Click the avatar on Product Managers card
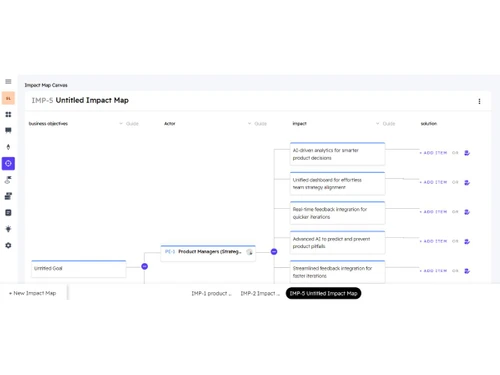This screenshot has width=500, height=375. point(249,252)
